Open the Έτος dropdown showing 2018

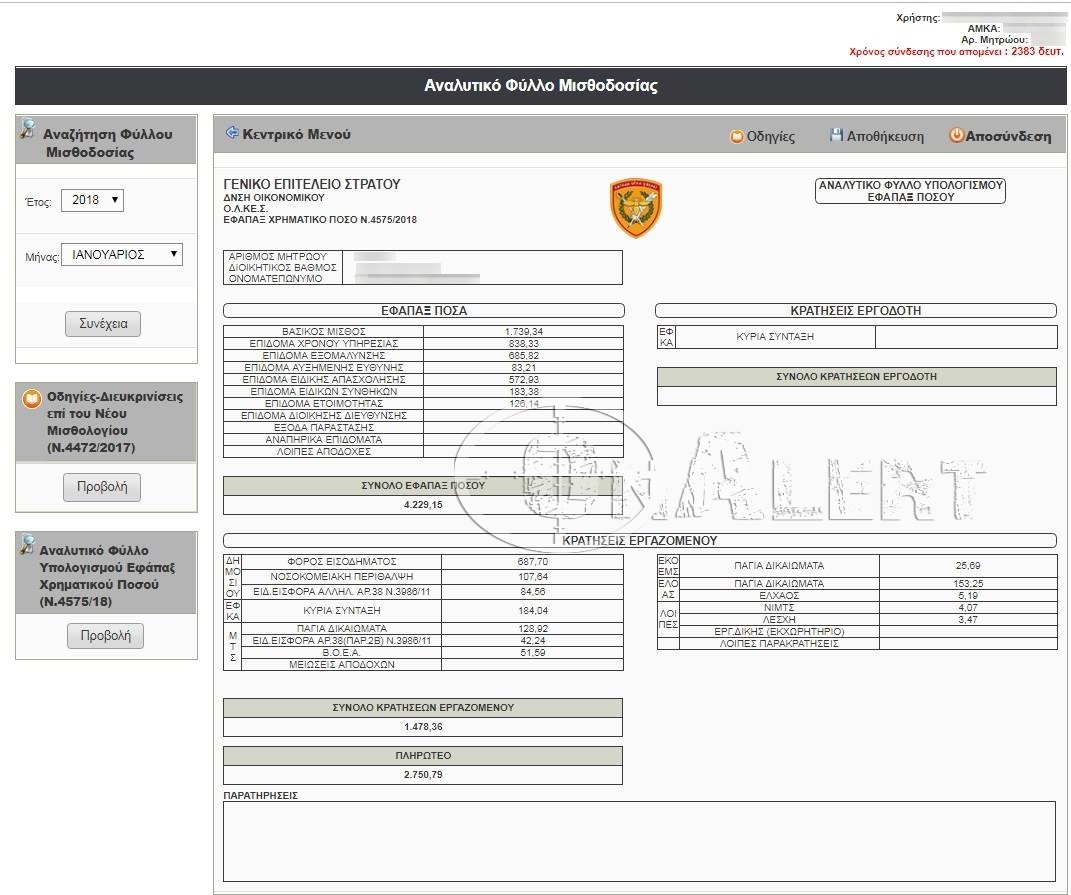pos(92,200)
